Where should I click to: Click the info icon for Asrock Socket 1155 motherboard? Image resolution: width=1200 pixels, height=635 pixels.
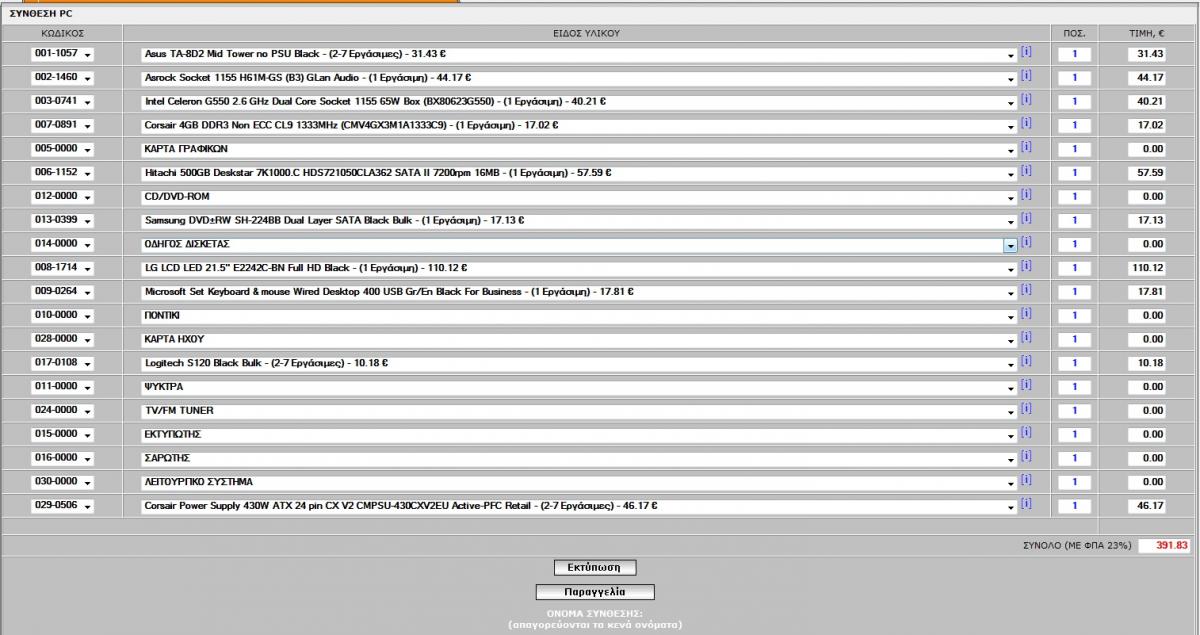(1026, 77)
